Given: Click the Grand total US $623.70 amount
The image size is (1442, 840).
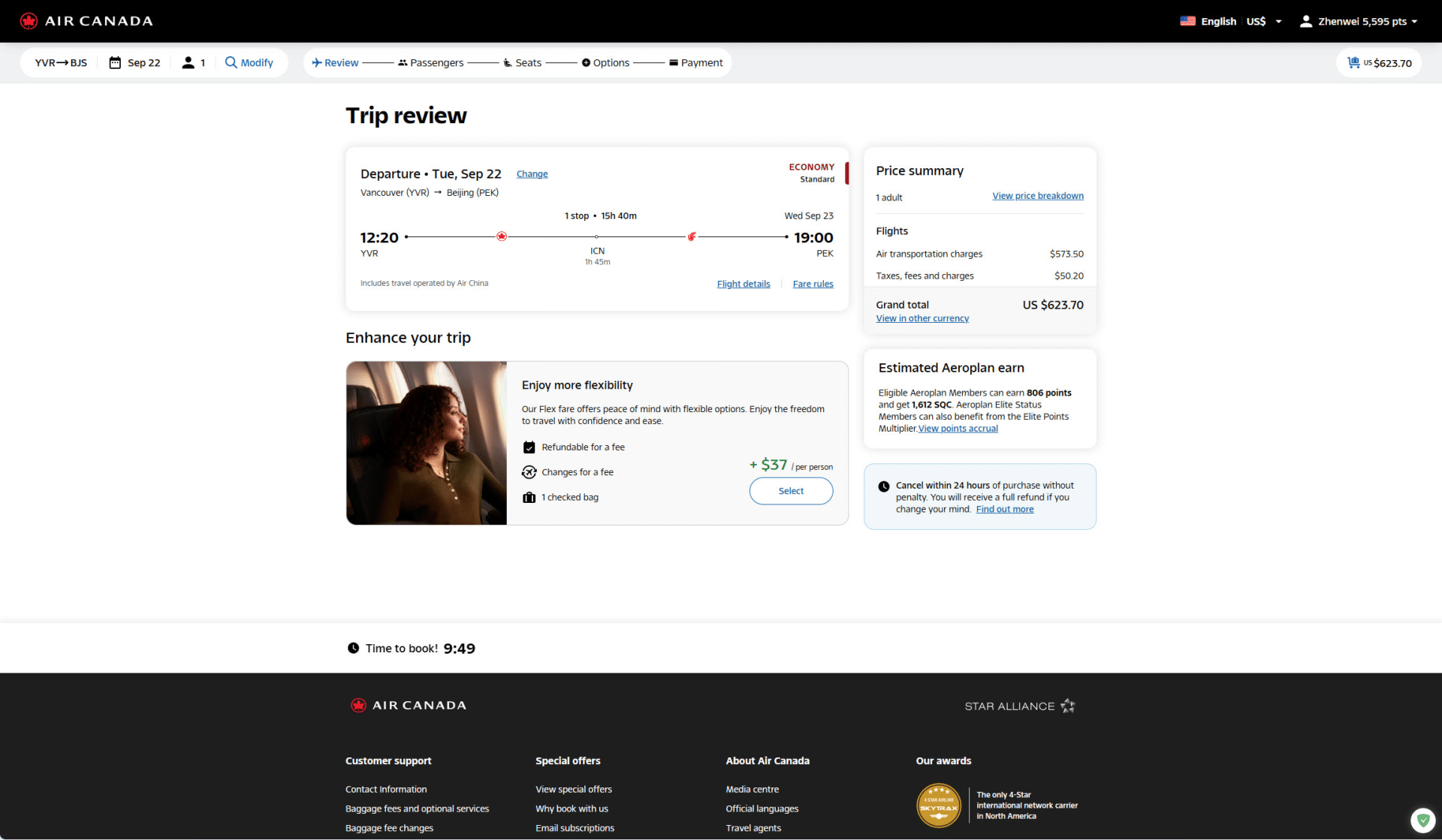Looking at the screenshot, I should coord(1053,306).
